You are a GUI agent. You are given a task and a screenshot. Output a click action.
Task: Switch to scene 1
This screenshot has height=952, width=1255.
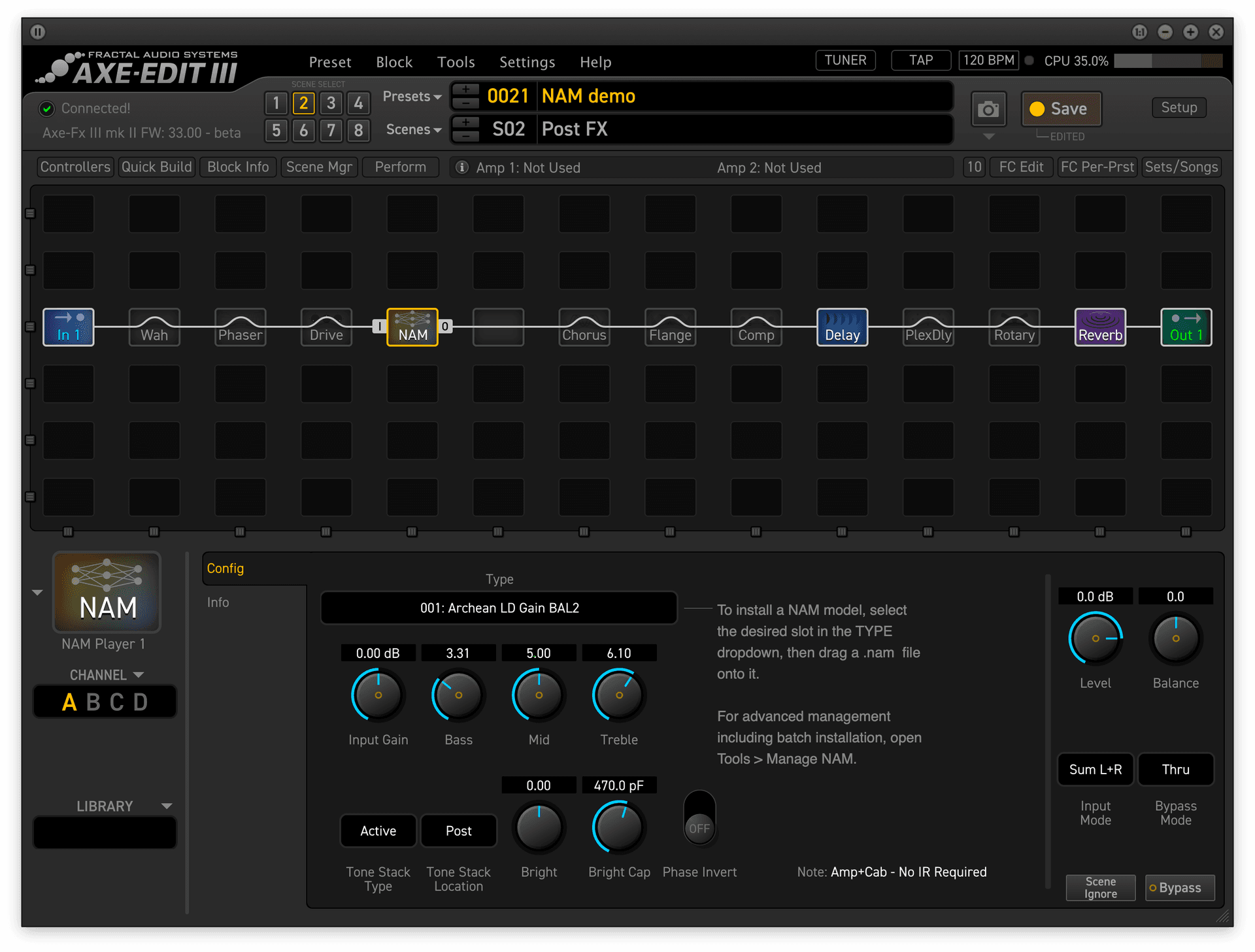tap(276, 103)
